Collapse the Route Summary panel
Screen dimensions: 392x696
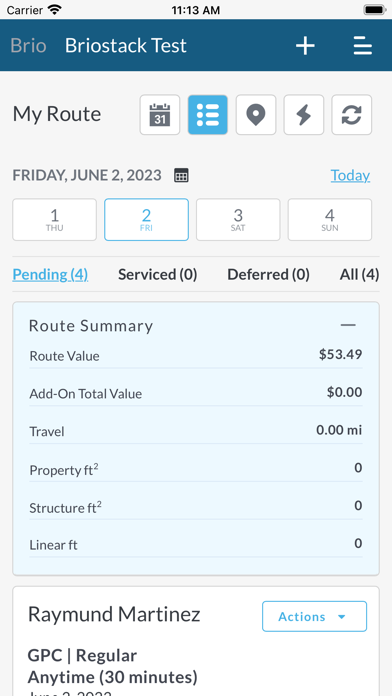click(x=348, y=325)
